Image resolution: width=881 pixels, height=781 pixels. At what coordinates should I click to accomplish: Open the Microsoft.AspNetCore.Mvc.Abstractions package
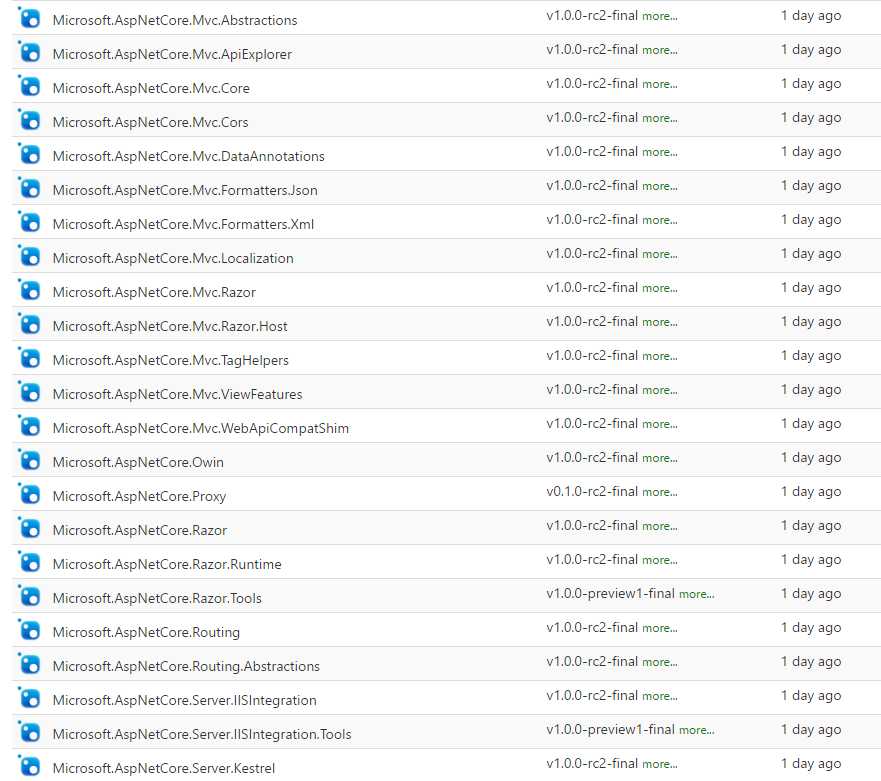175,20
